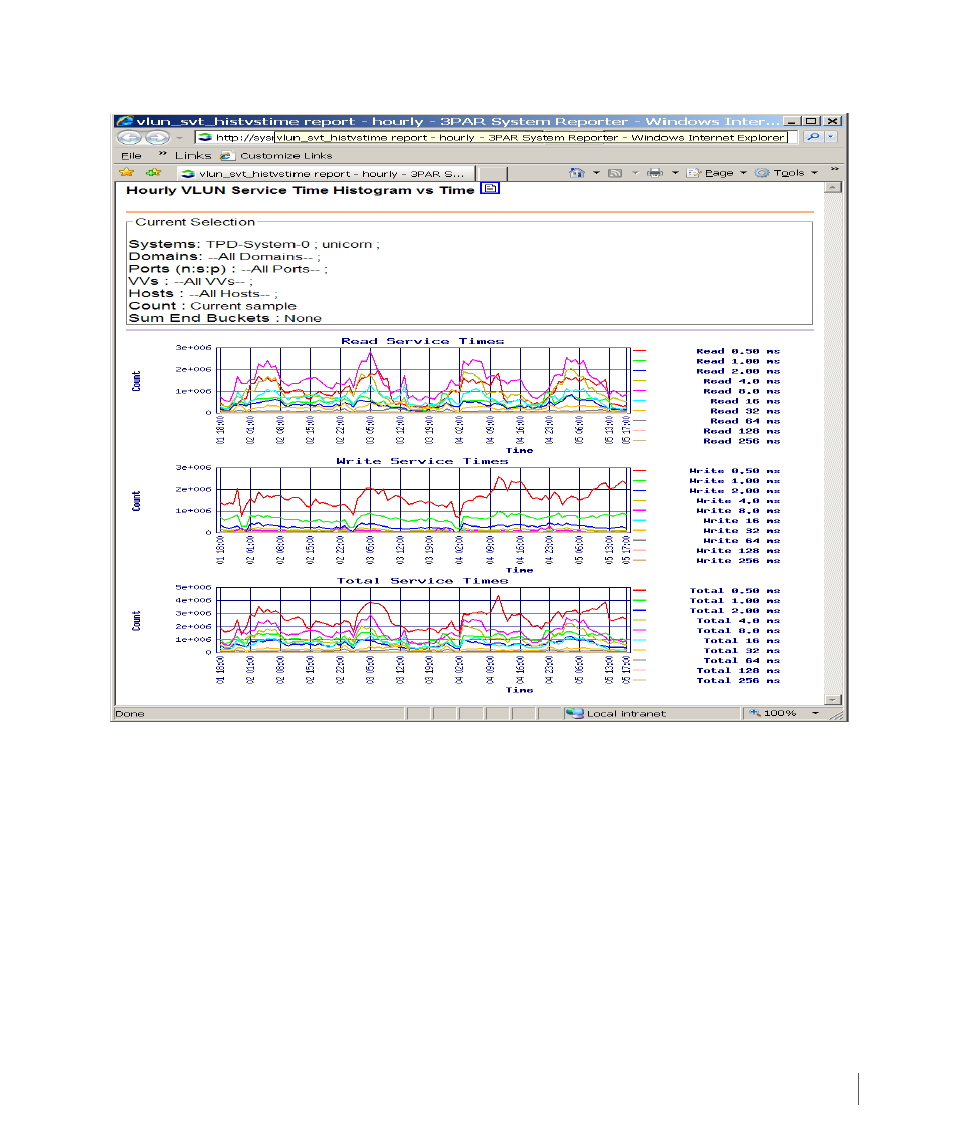Expand the search options dropdown arrow

tap(831, 137)
